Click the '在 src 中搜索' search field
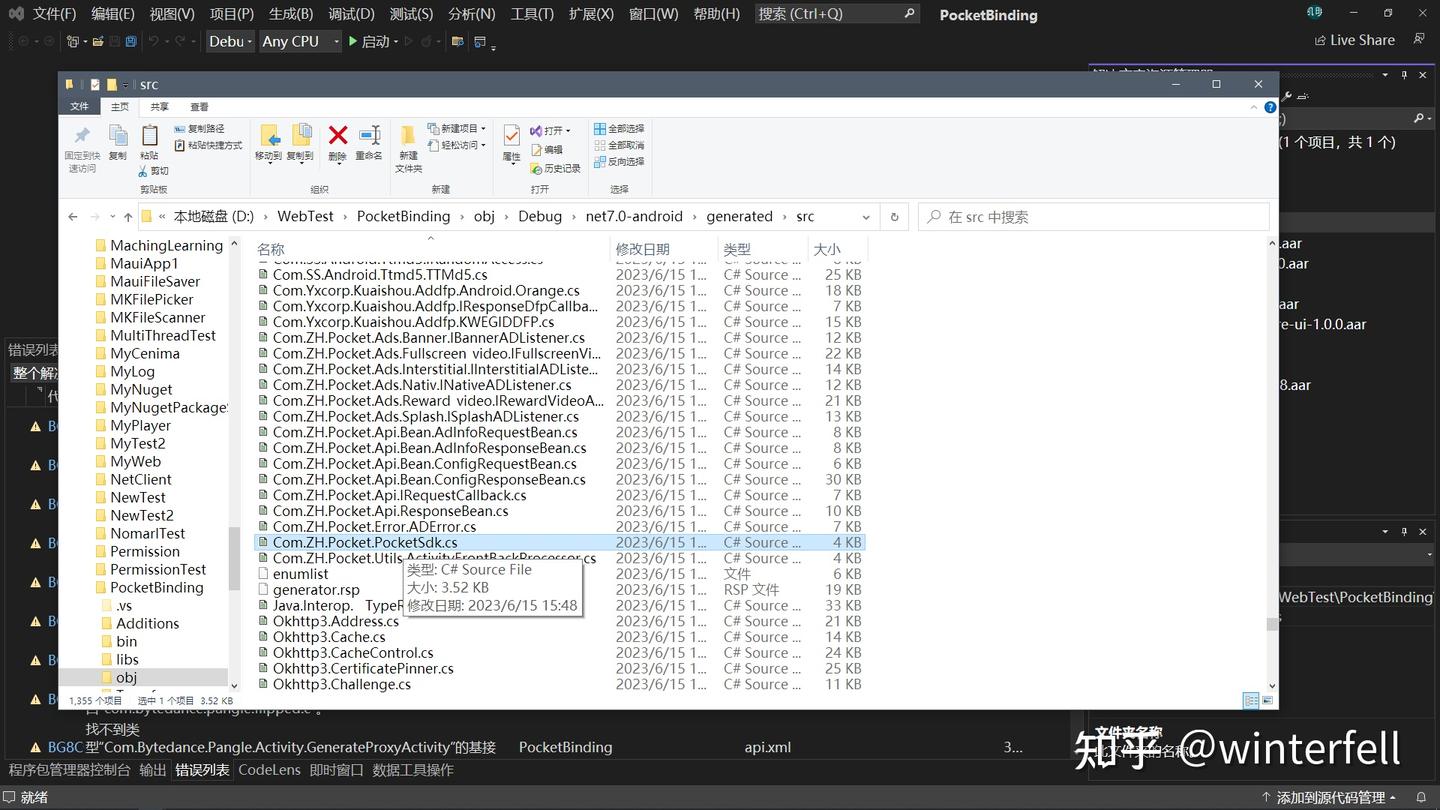Screen dimensions: 1440x810 tap(1094, 217)
